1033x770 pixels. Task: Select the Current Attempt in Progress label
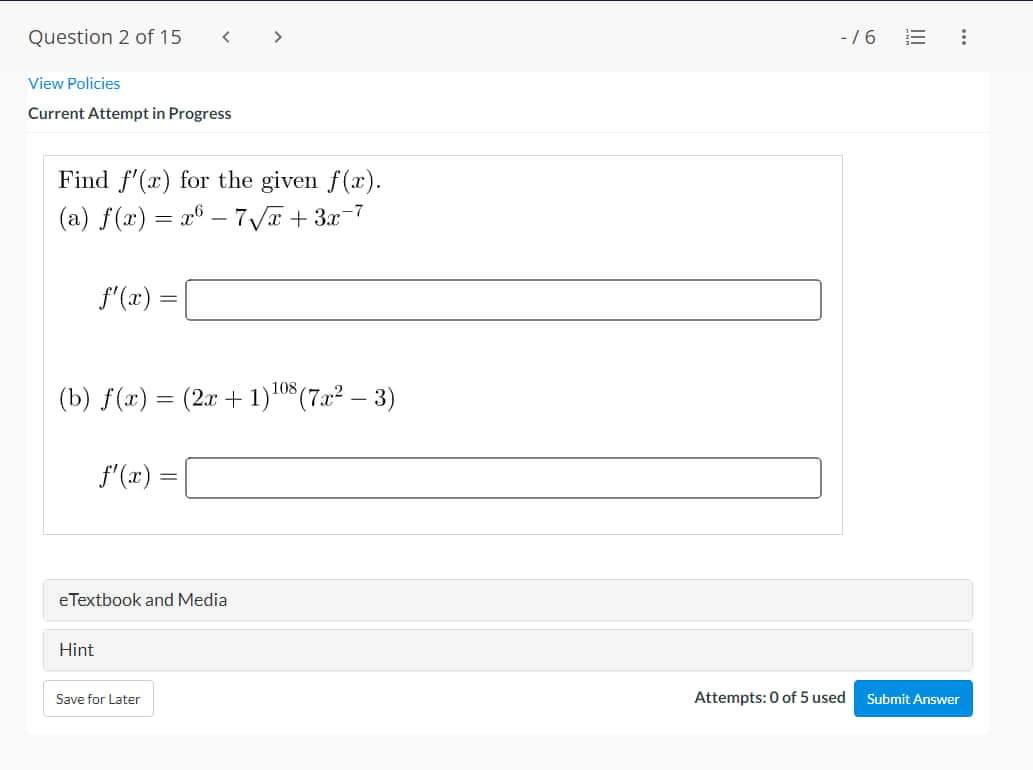[129, 113]
